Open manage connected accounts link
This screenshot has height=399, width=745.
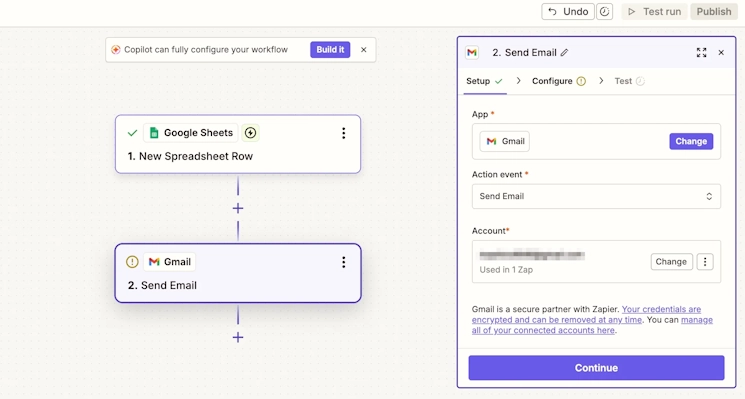pyautogui.click(x=592, y=325)
